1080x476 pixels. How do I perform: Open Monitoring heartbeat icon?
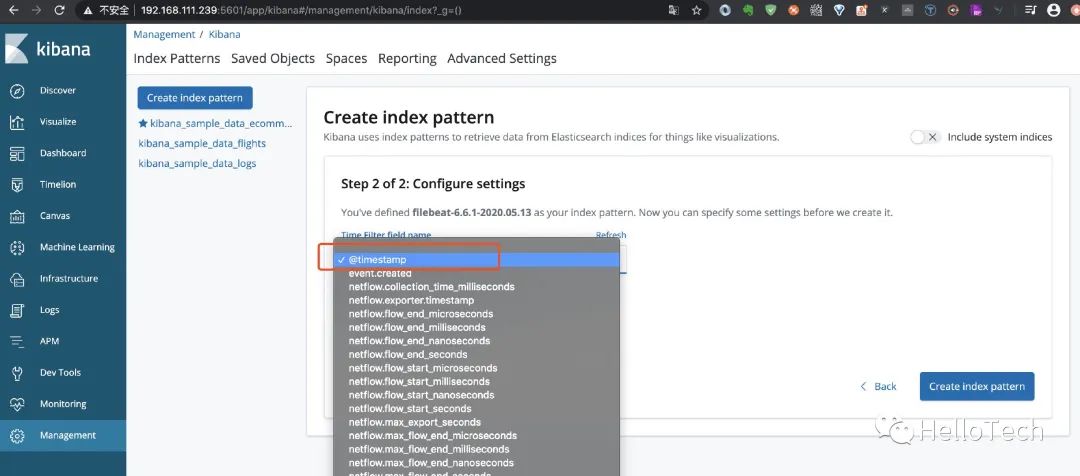[17, 404]
